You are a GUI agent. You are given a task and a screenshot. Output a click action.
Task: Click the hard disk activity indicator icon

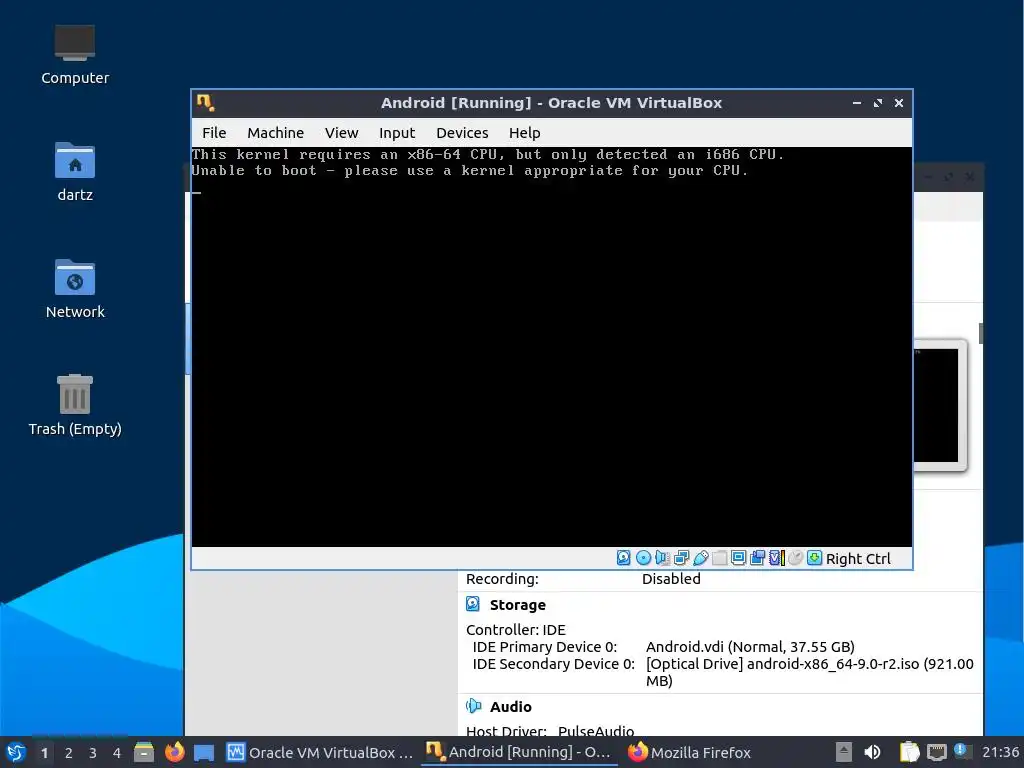pos(624,558)
